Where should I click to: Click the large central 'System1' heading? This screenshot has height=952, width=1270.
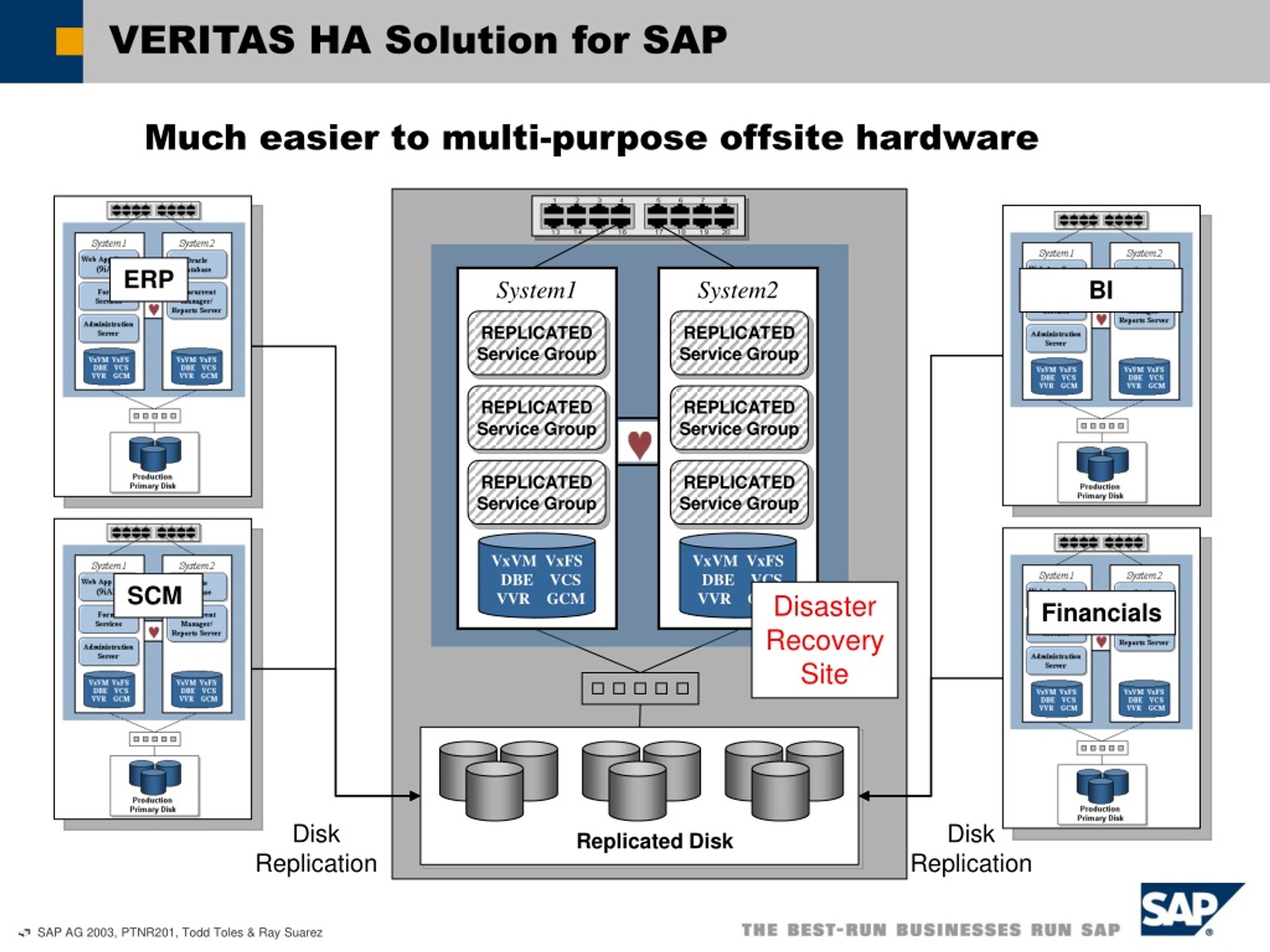(536, 291)
